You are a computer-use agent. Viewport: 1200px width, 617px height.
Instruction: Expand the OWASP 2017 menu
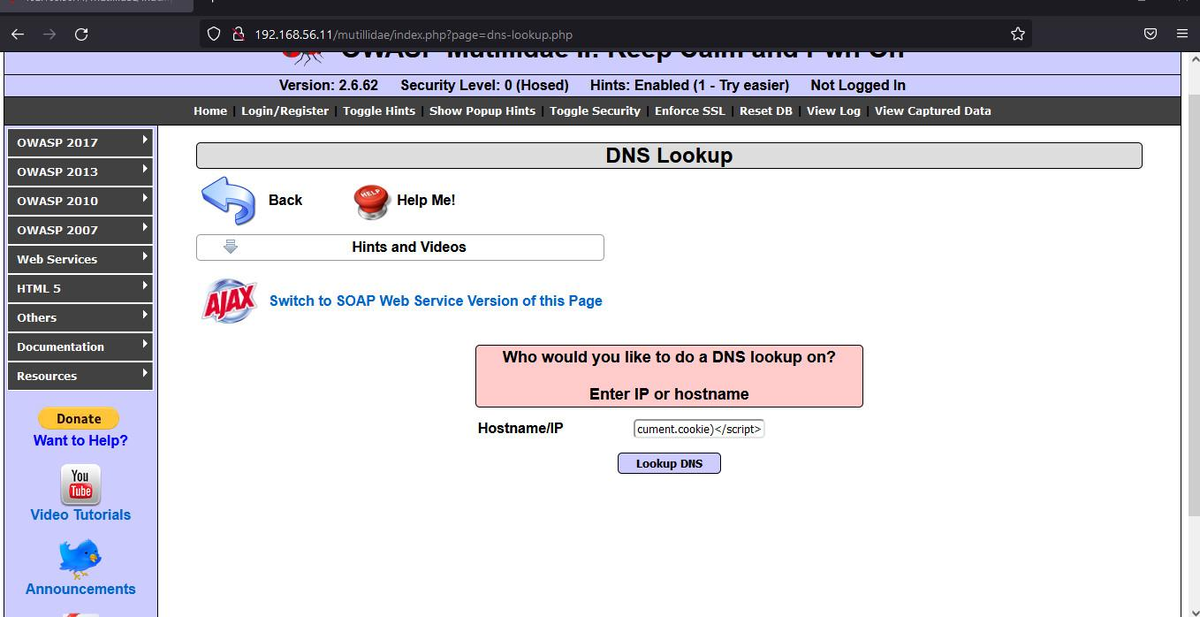coord(80,142)
